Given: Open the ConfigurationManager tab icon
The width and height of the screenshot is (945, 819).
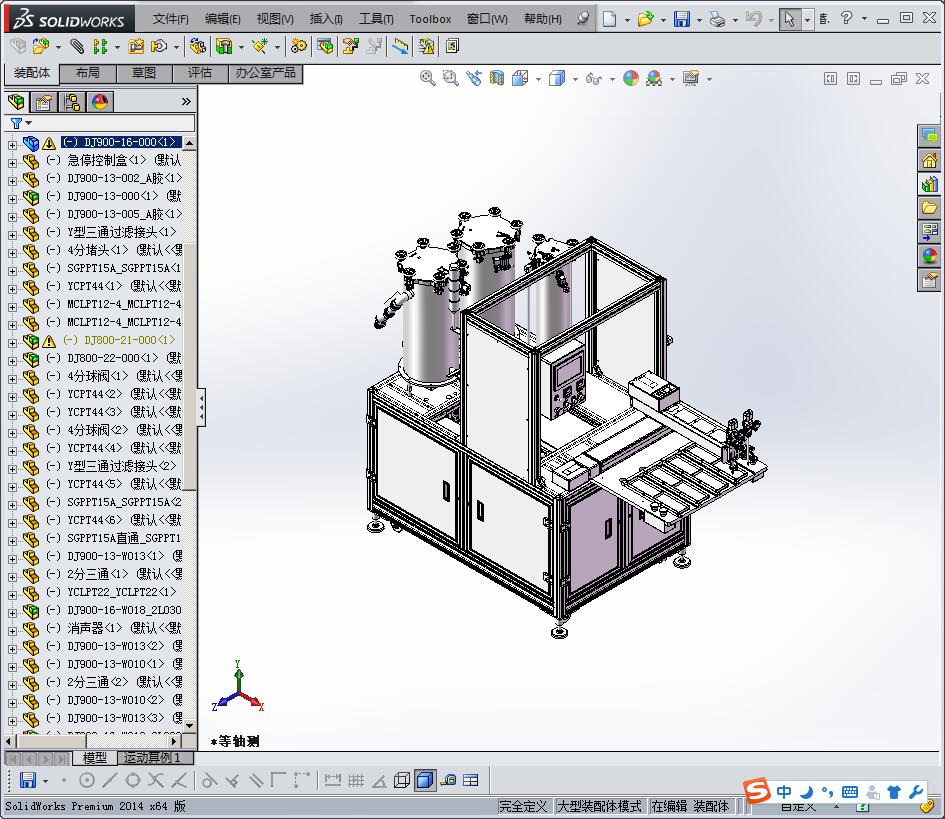Looking at the screenshot, I should pyautogui.click(x=72, y=102).
